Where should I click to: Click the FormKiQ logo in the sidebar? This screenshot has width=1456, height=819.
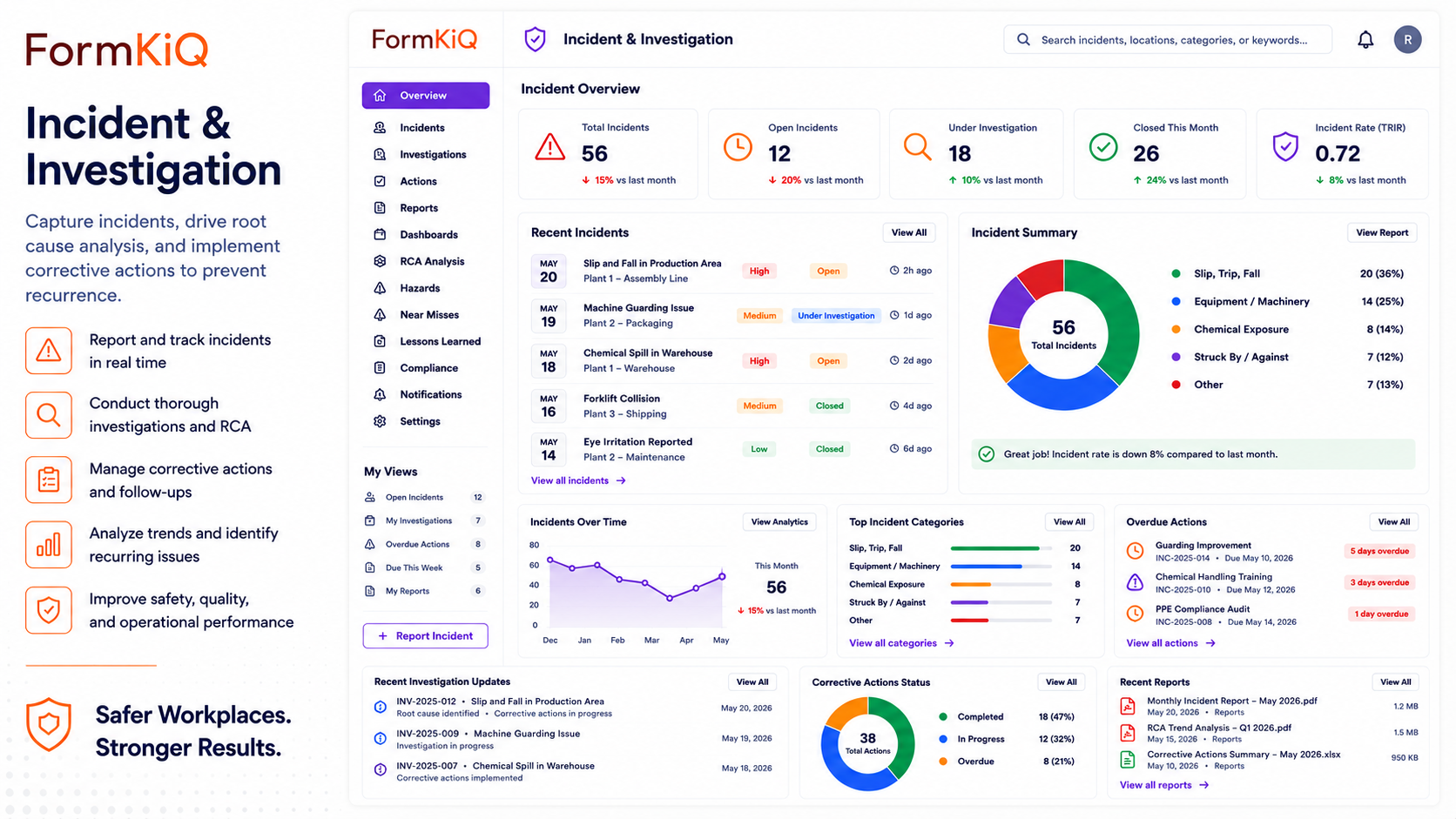424,39
